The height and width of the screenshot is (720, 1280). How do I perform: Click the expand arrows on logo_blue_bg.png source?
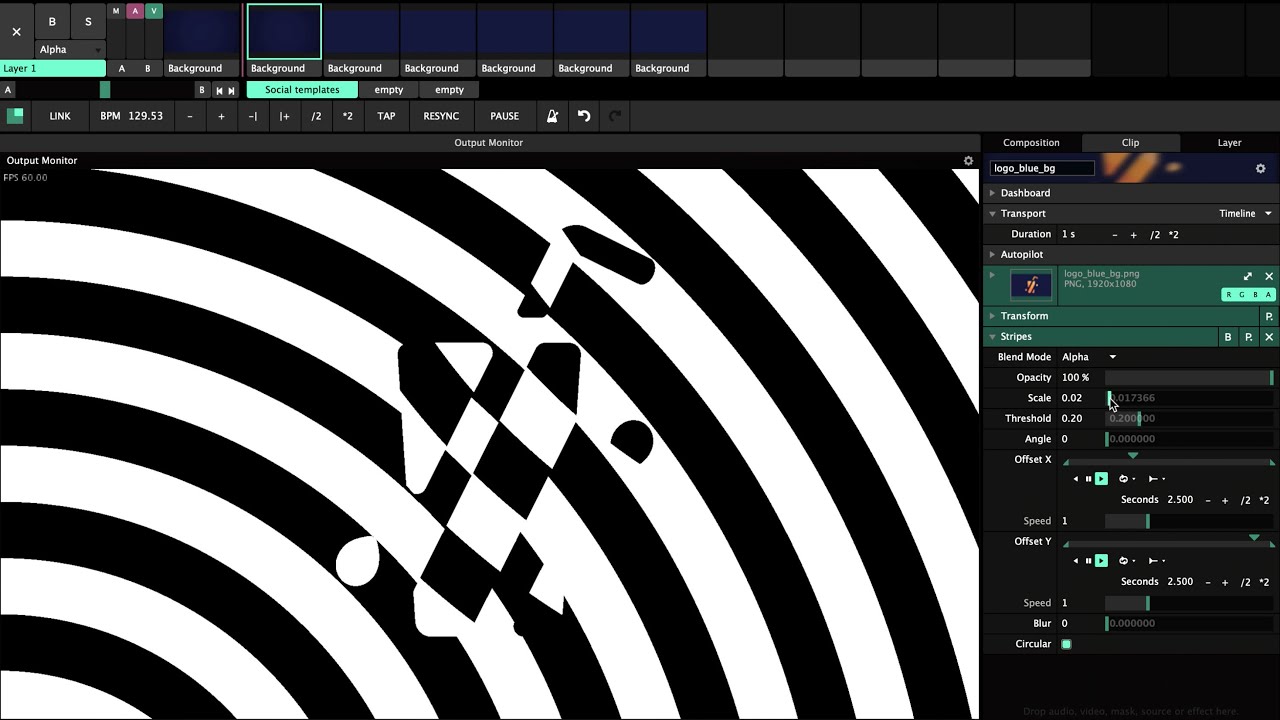[x=1248, y=276]
